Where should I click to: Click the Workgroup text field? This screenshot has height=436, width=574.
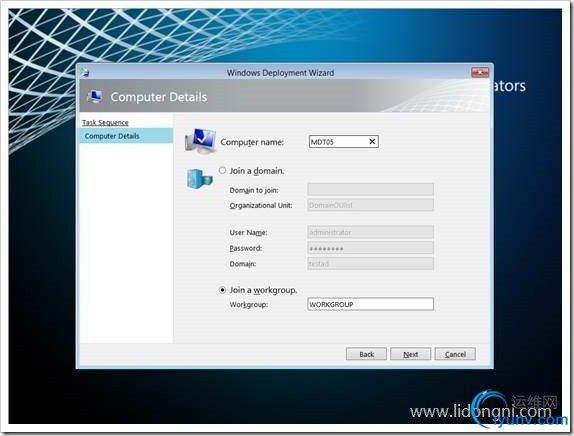click(370, 304)
